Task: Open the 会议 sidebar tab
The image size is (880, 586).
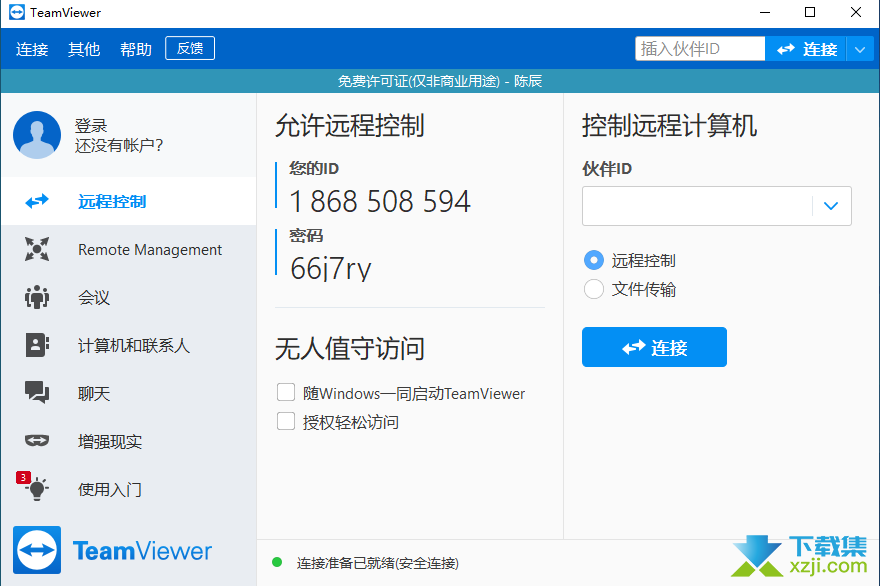Action: pos(129,297)
